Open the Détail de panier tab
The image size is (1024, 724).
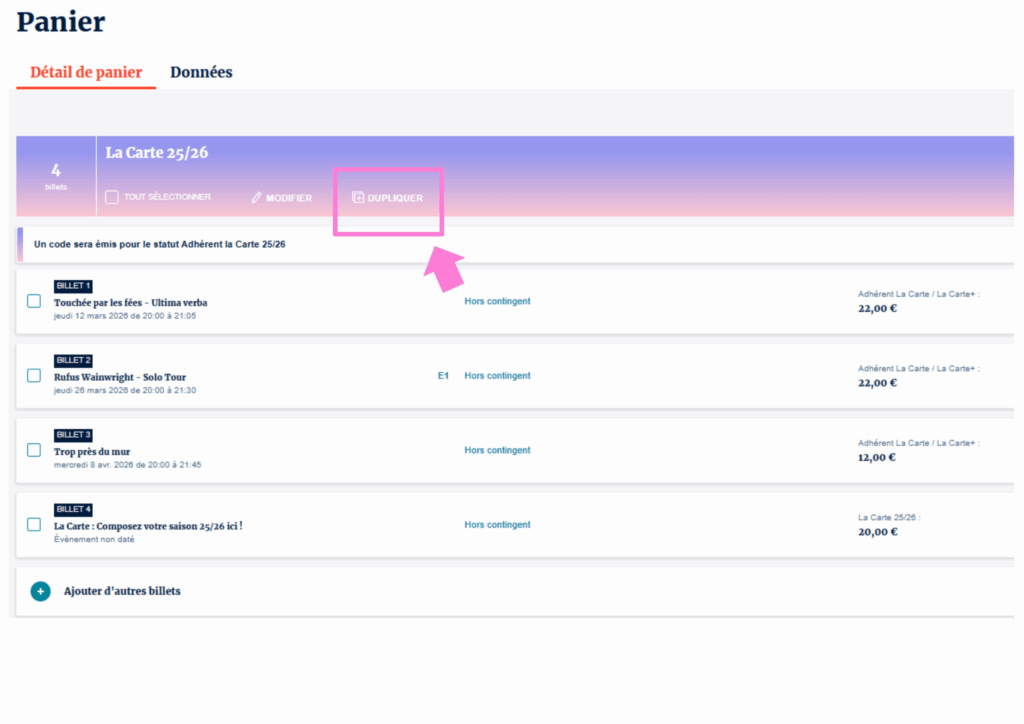[x=86, y=72]
